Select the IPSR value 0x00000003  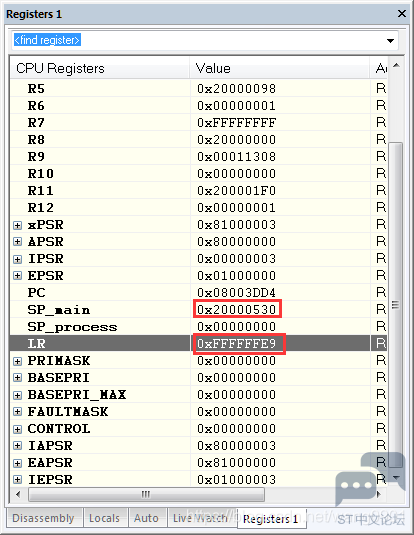[237, 259]
